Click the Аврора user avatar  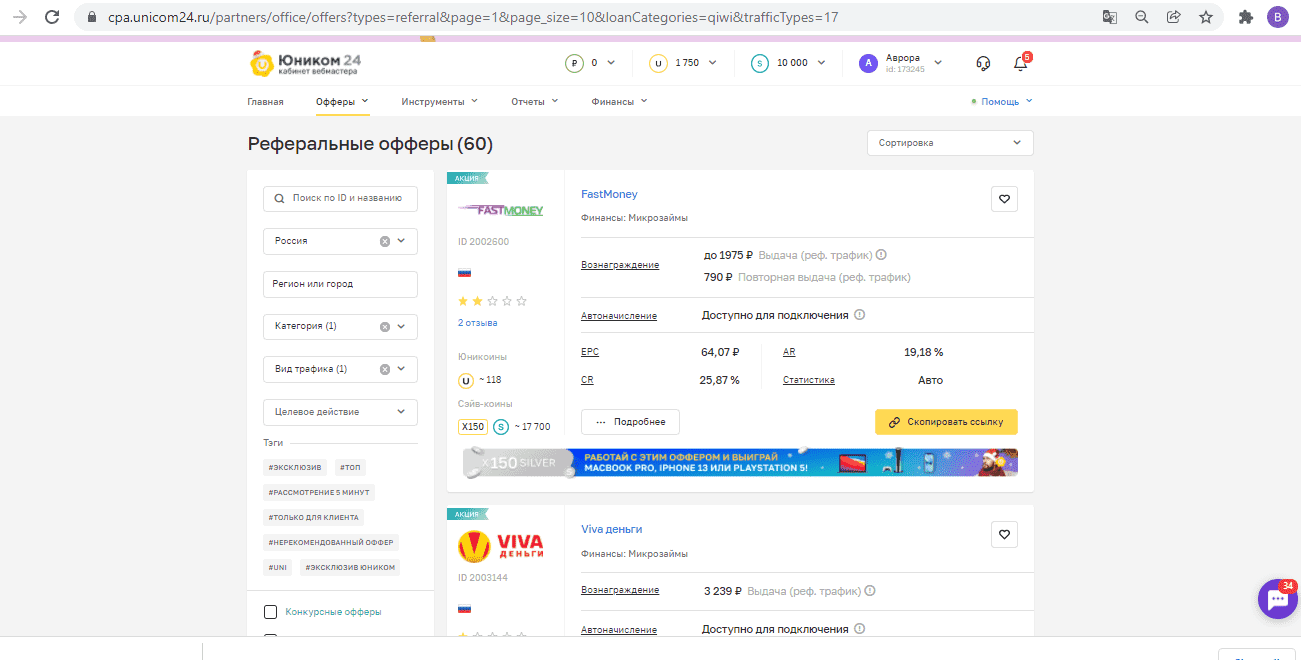coord(868,63)
